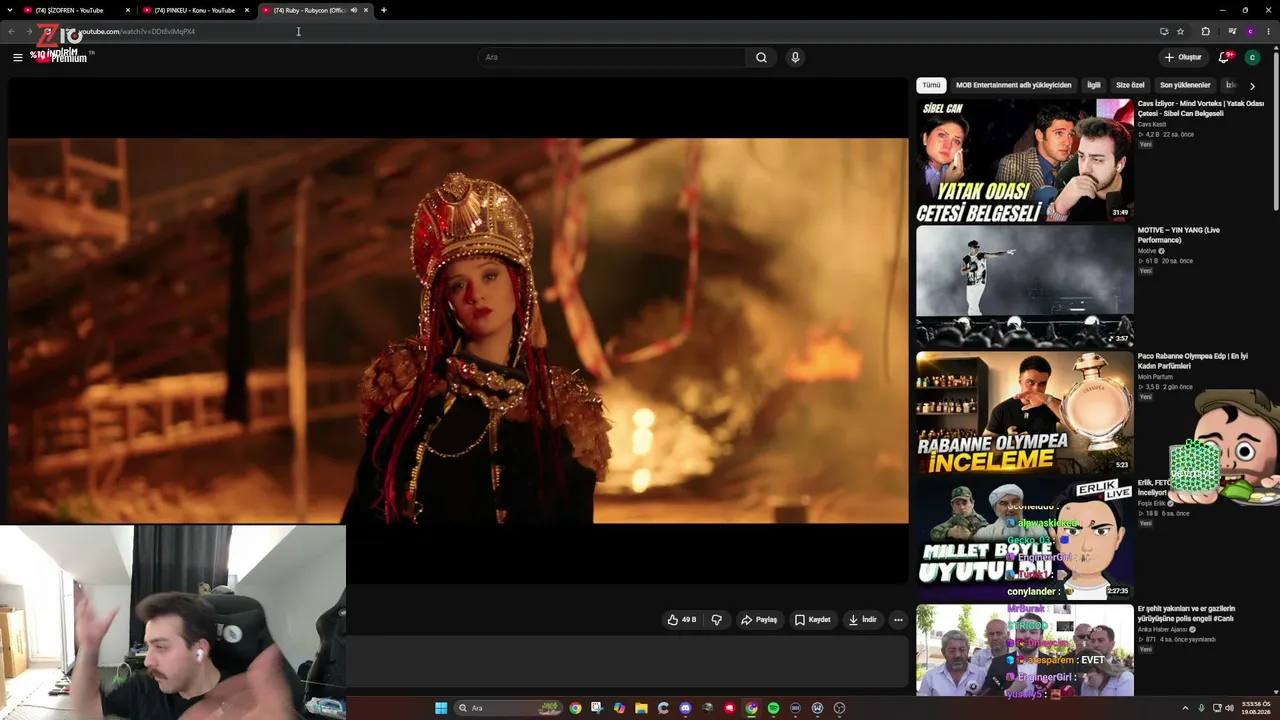Open File Explorer from the taskbar
Image resolution: width=1280 pixels, height=720 pixels.
641,708
